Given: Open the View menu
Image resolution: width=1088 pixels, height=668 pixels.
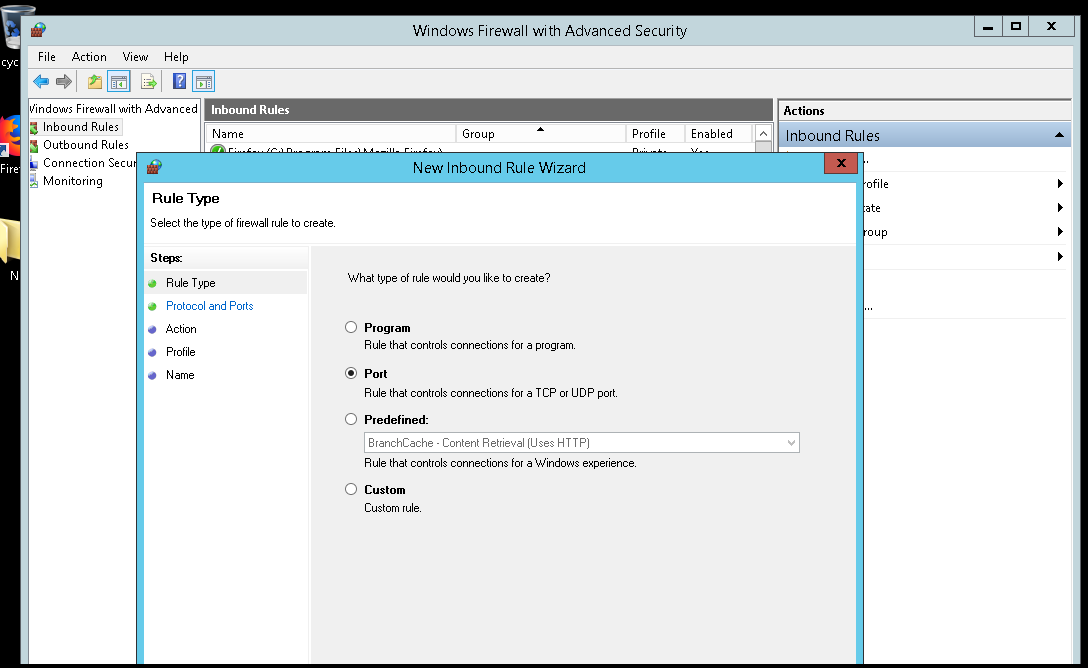Looking at the screenshot, I should (135, 57).
